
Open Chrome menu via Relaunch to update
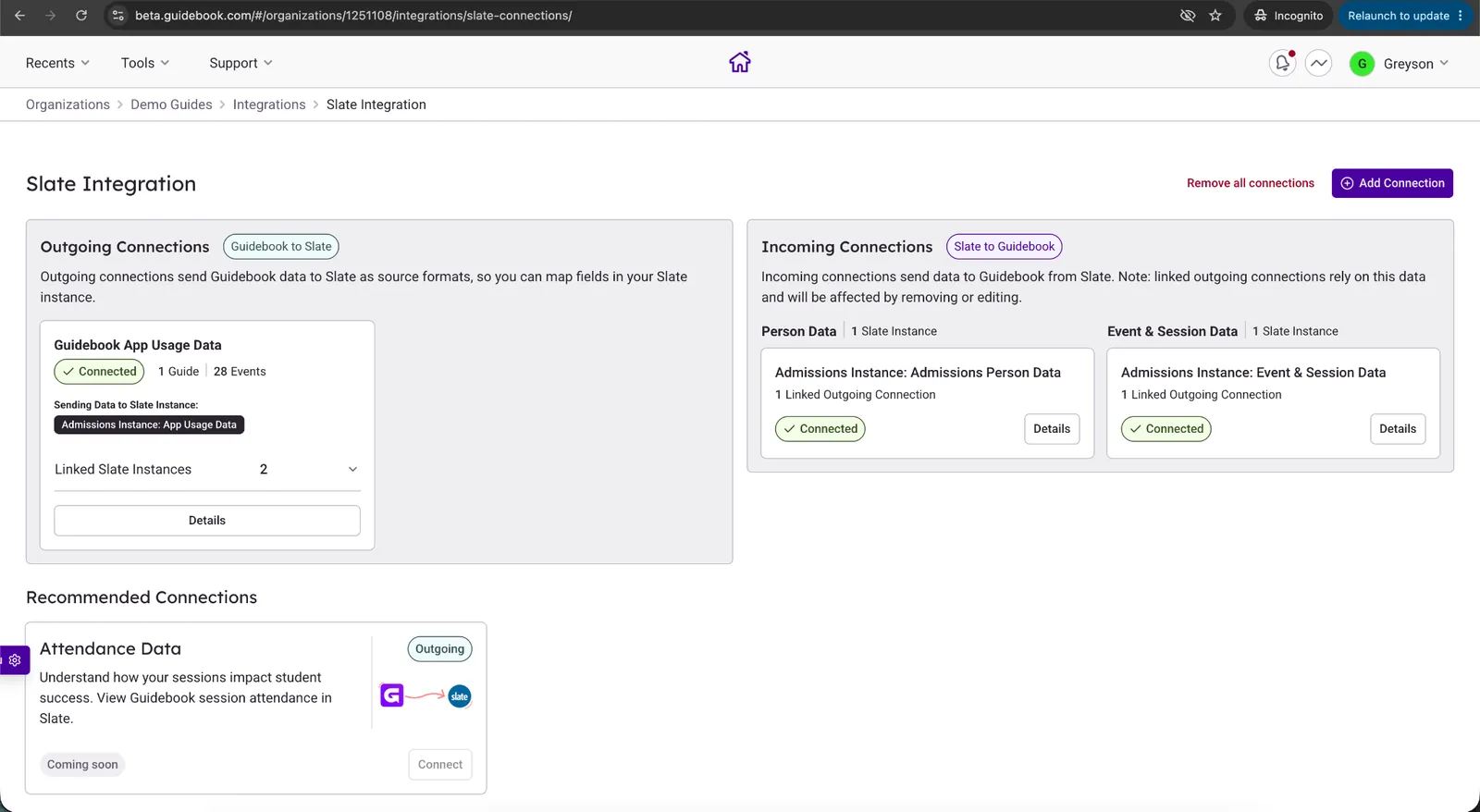[x=1405, y=16]
